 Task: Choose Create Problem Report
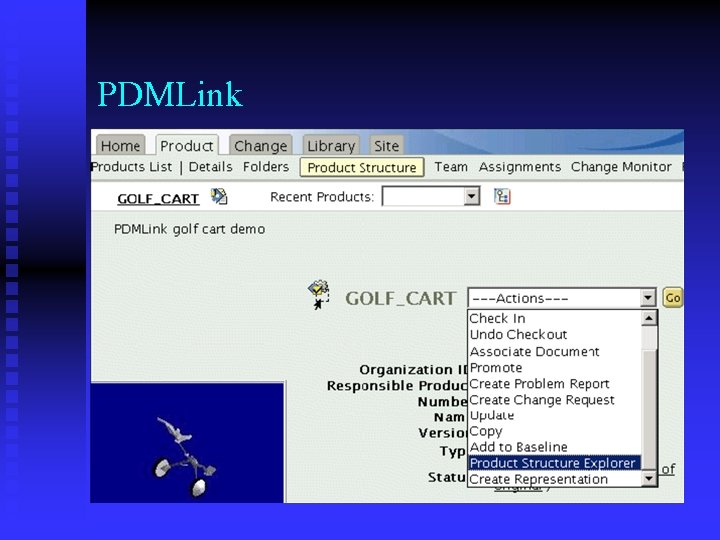554,383
